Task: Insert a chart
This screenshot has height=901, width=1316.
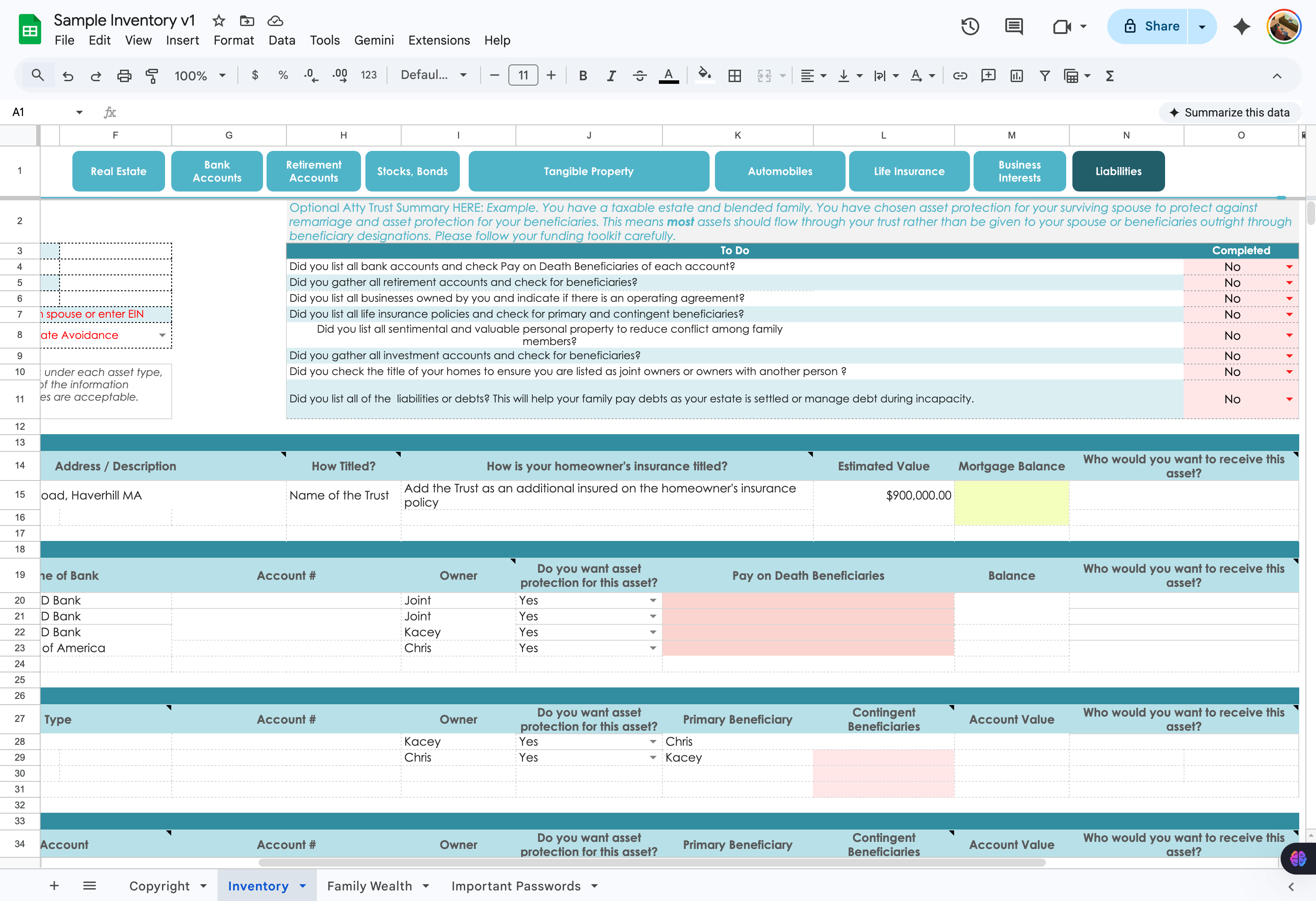Action: pos(1016,75)
